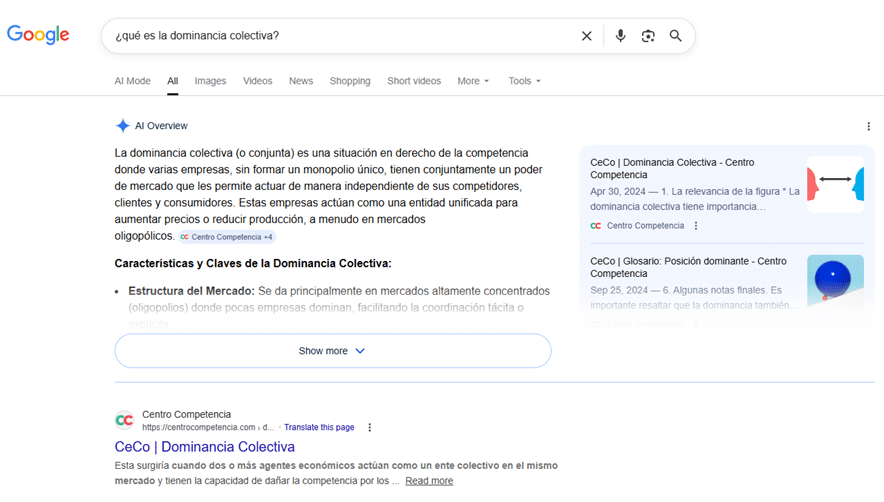
Task: Expand AI Overview with Show more
Action: tap(332, 351)
